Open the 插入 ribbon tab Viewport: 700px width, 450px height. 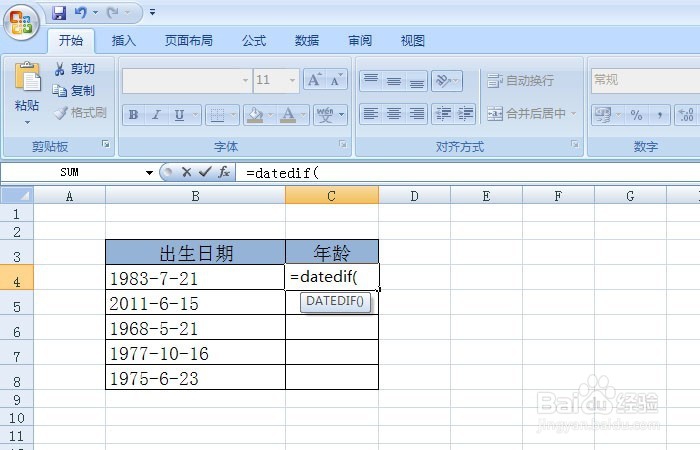click(x=124, y=41)
